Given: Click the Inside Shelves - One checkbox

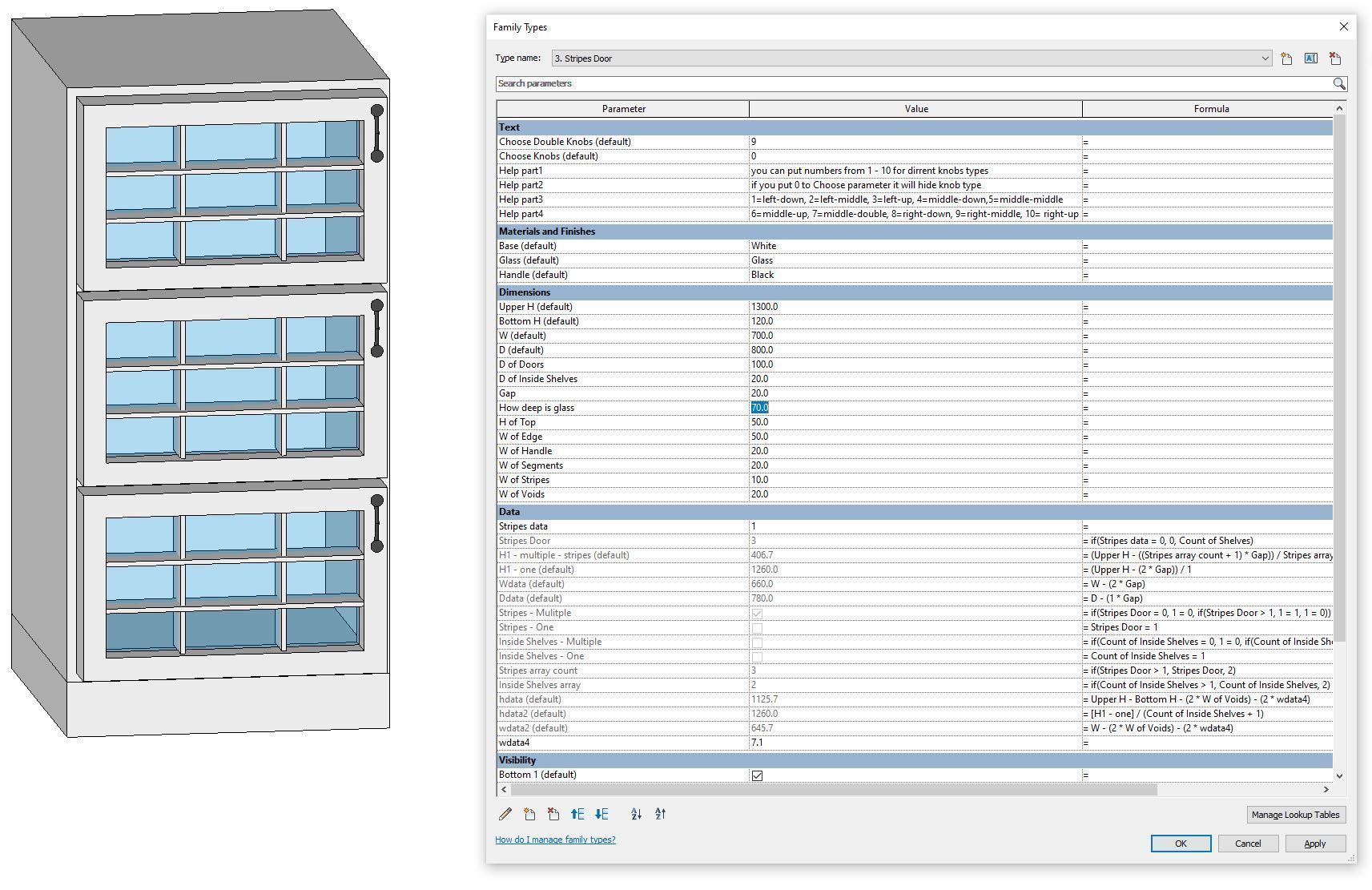Looking at the screenshot, I should tap(757, 657).
